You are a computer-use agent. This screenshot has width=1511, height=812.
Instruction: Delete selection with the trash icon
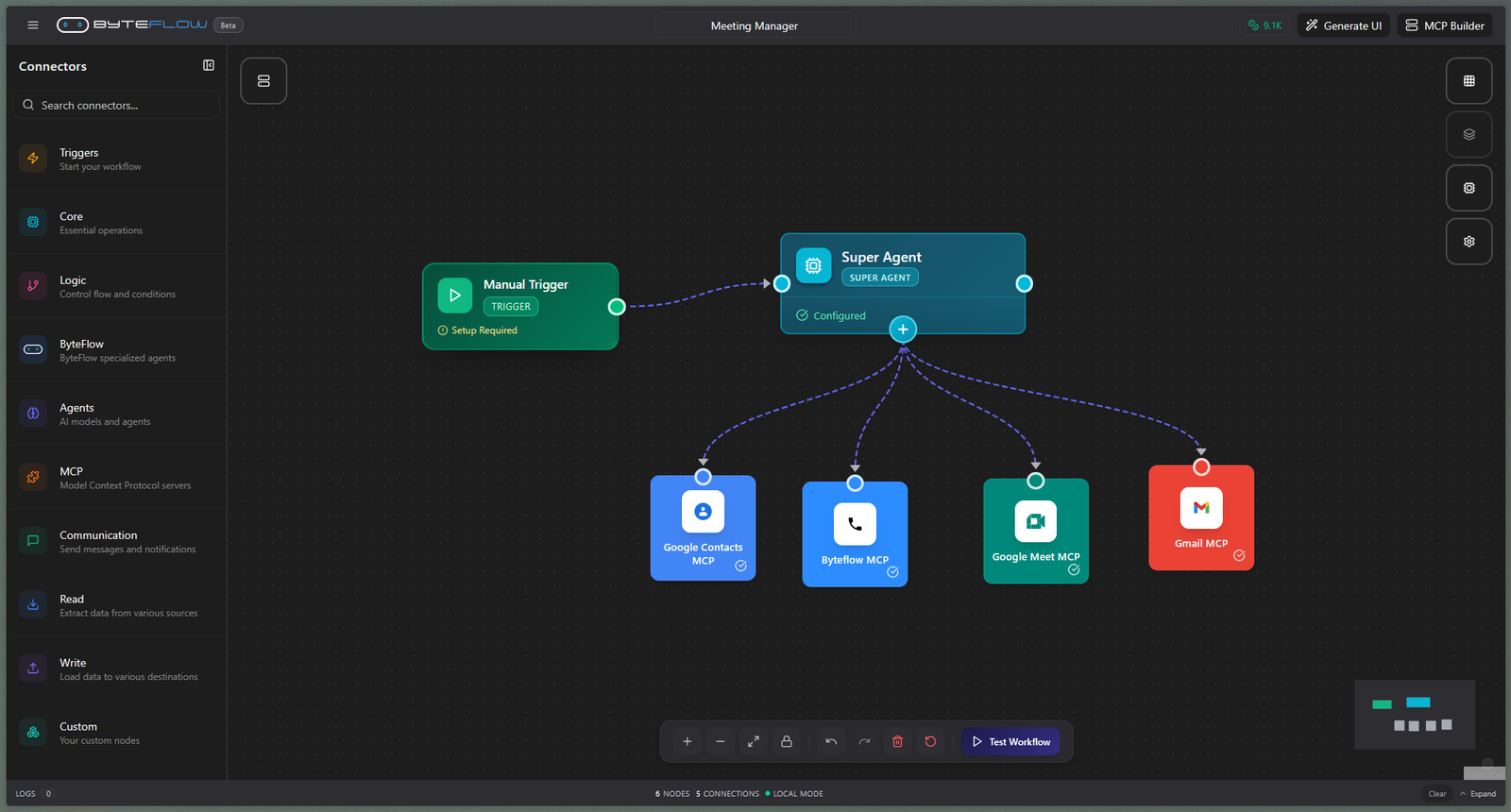click(x=897, y=742)
